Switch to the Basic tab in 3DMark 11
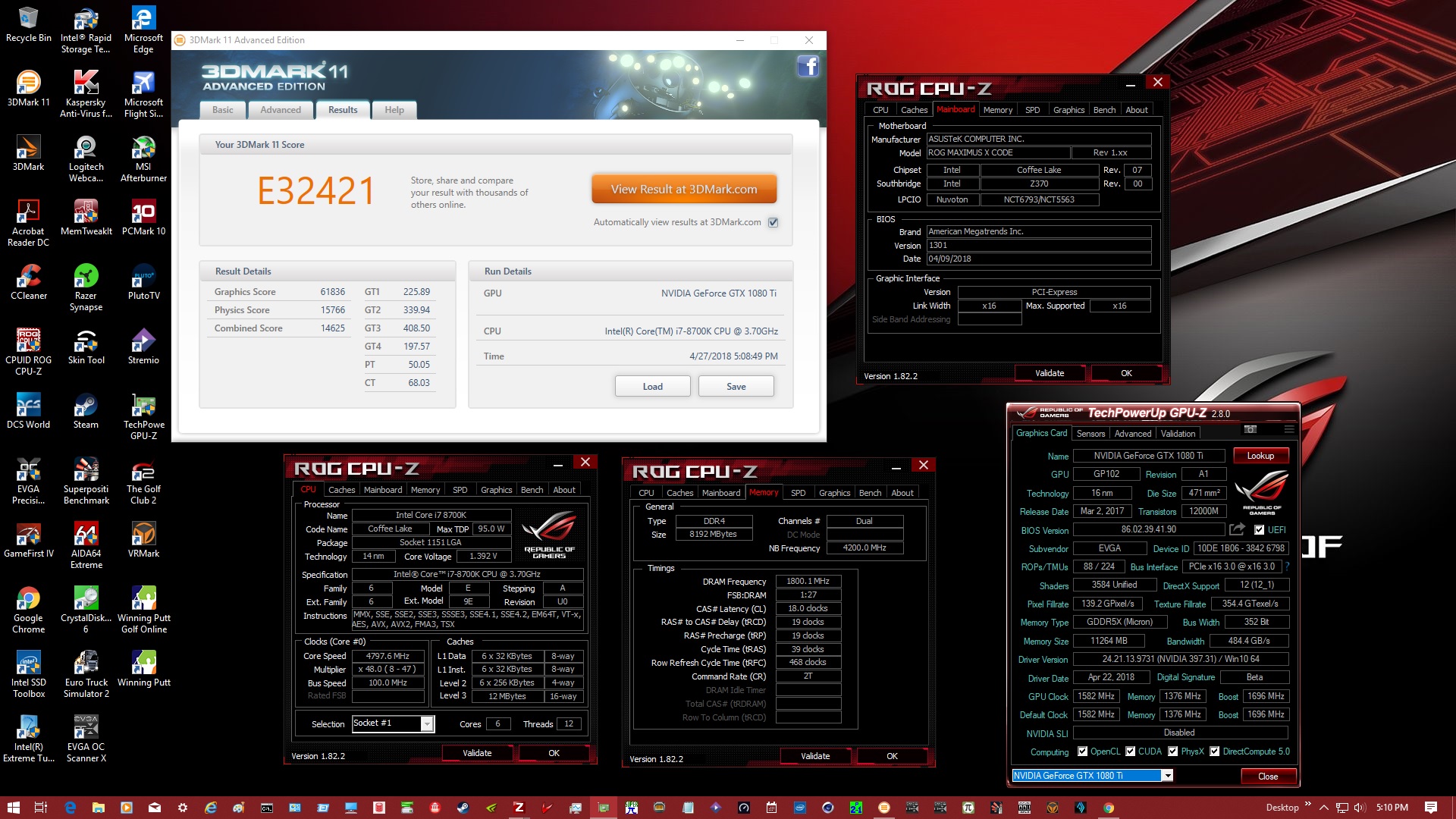Image resolution: width=1456 pixels, height=819 pixels. point(223,110)
